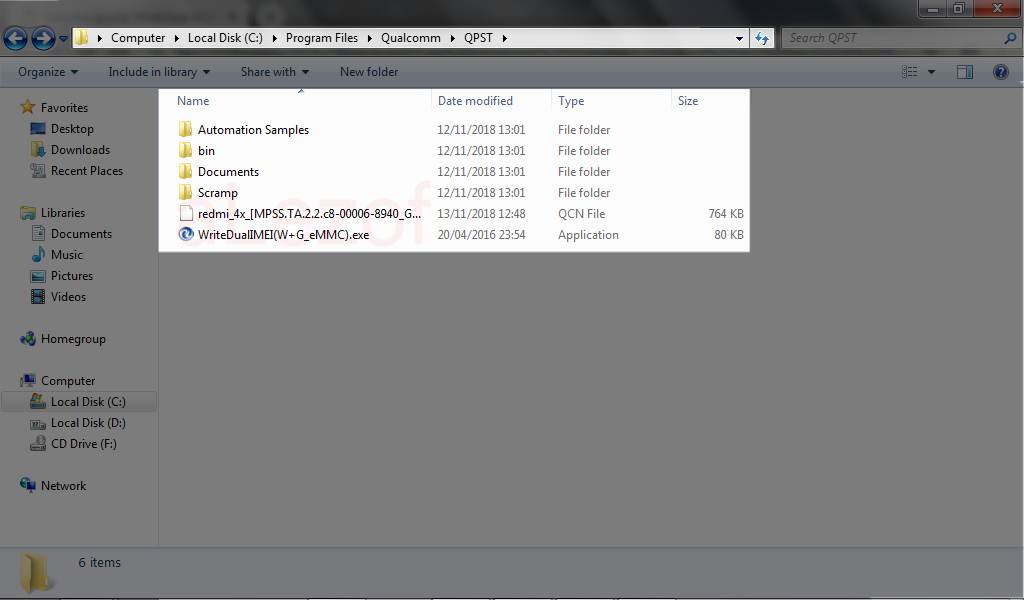1024x600 pixels.
Task: Click Local Disk (D:) drive icon
Action: coord(38,423)
